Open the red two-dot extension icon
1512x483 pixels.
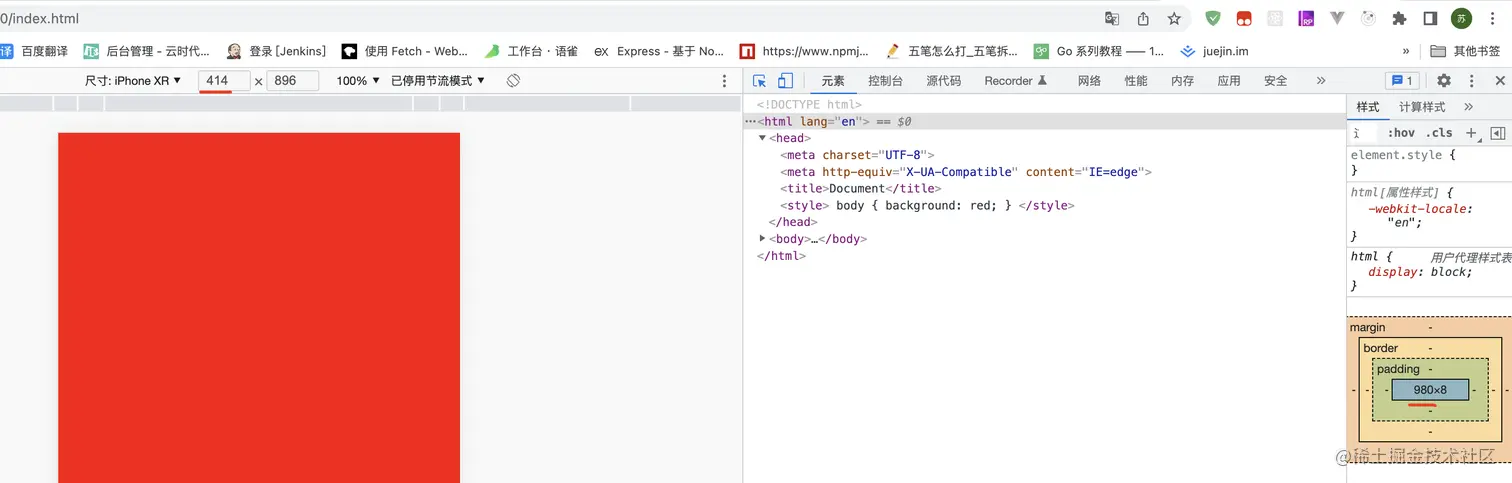click(x=1244, y=18)
